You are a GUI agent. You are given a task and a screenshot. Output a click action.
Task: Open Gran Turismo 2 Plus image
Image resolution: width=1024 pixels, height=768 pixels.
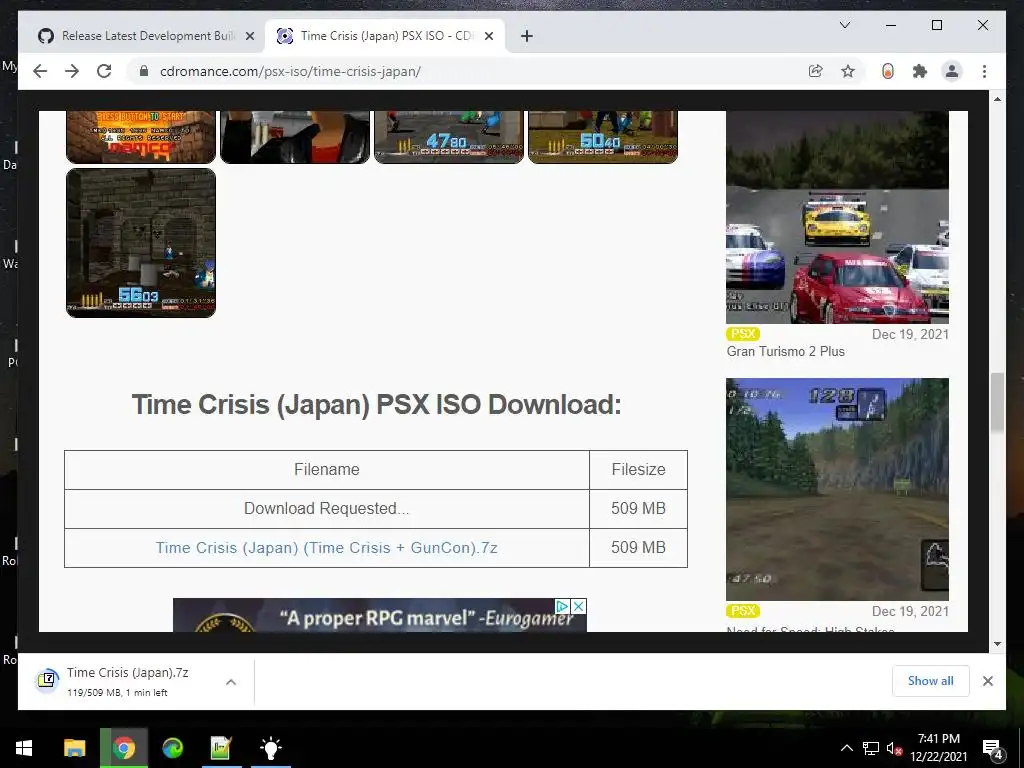click(x=837, y=217)
